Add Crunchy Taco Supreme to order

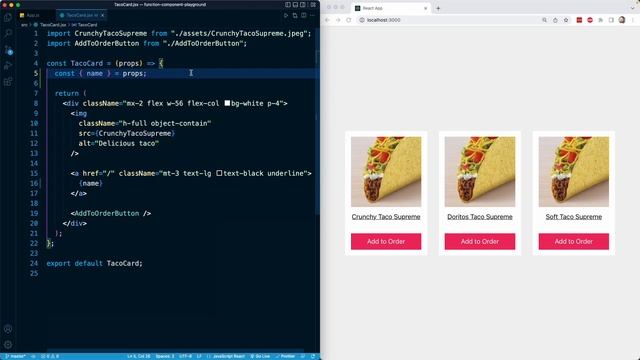(x=386, y=241)
